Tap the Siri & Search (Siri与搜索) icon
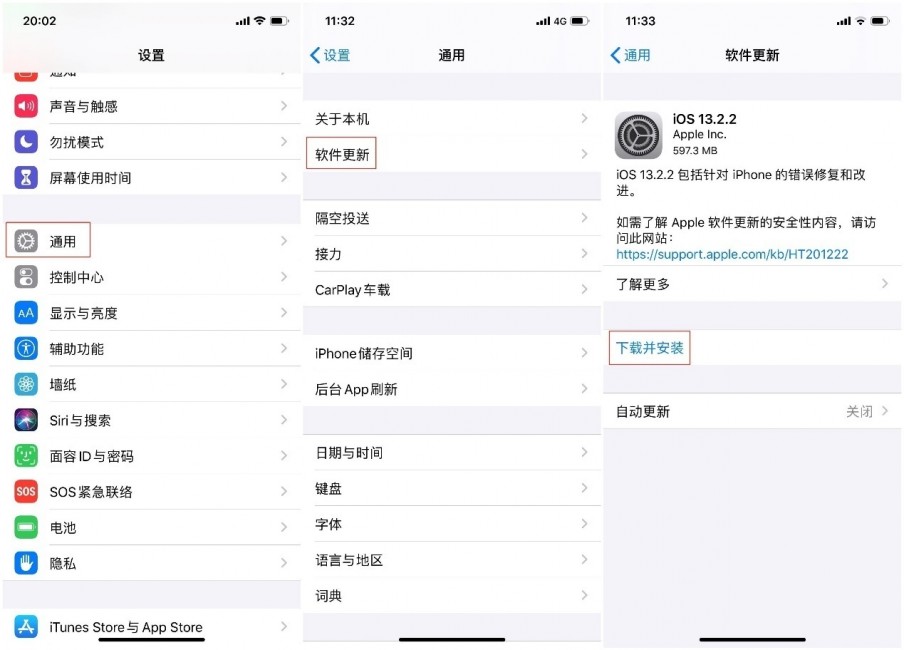This screenshot has width=904, height=650. 26,420
